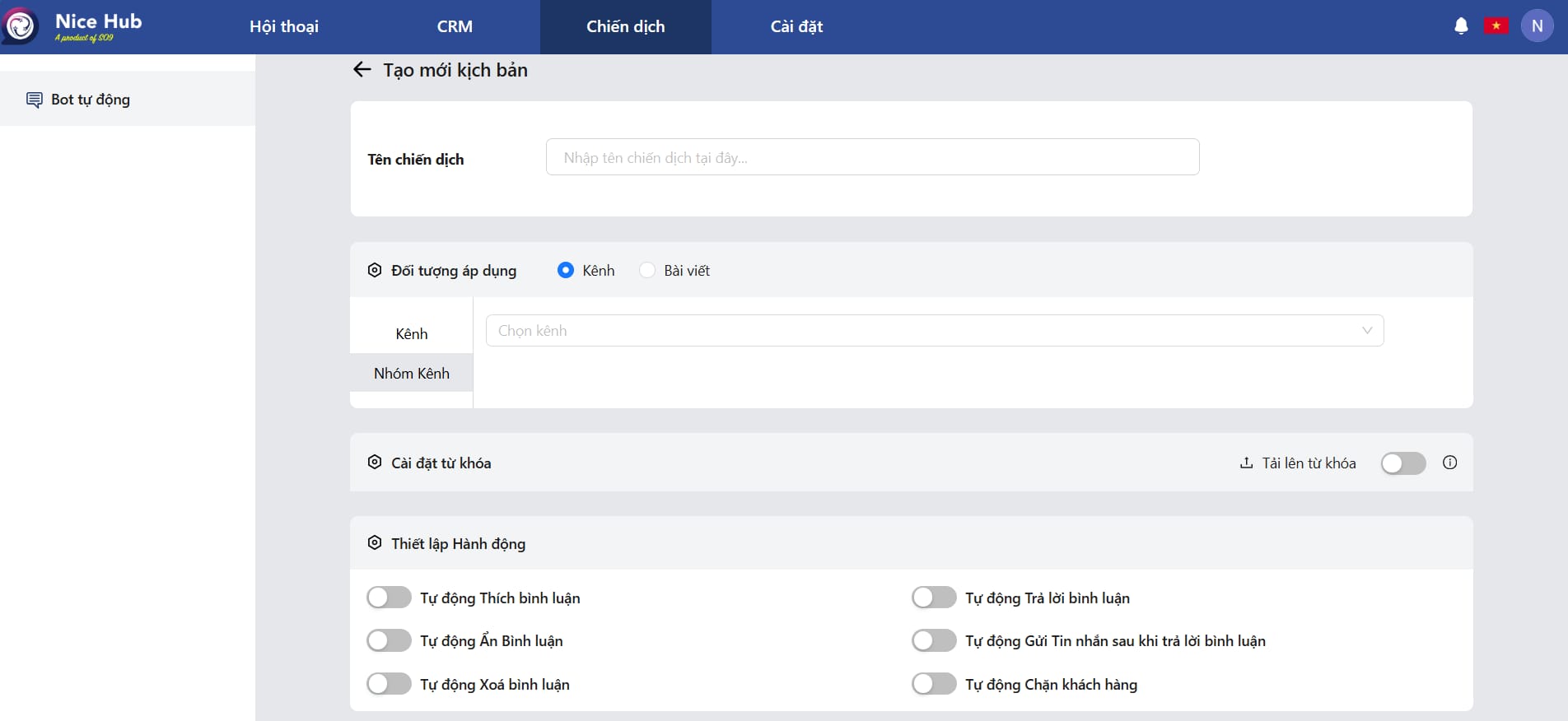Click the Bot tự động sidebar item

pyautogui.click(x=128, y=99)
